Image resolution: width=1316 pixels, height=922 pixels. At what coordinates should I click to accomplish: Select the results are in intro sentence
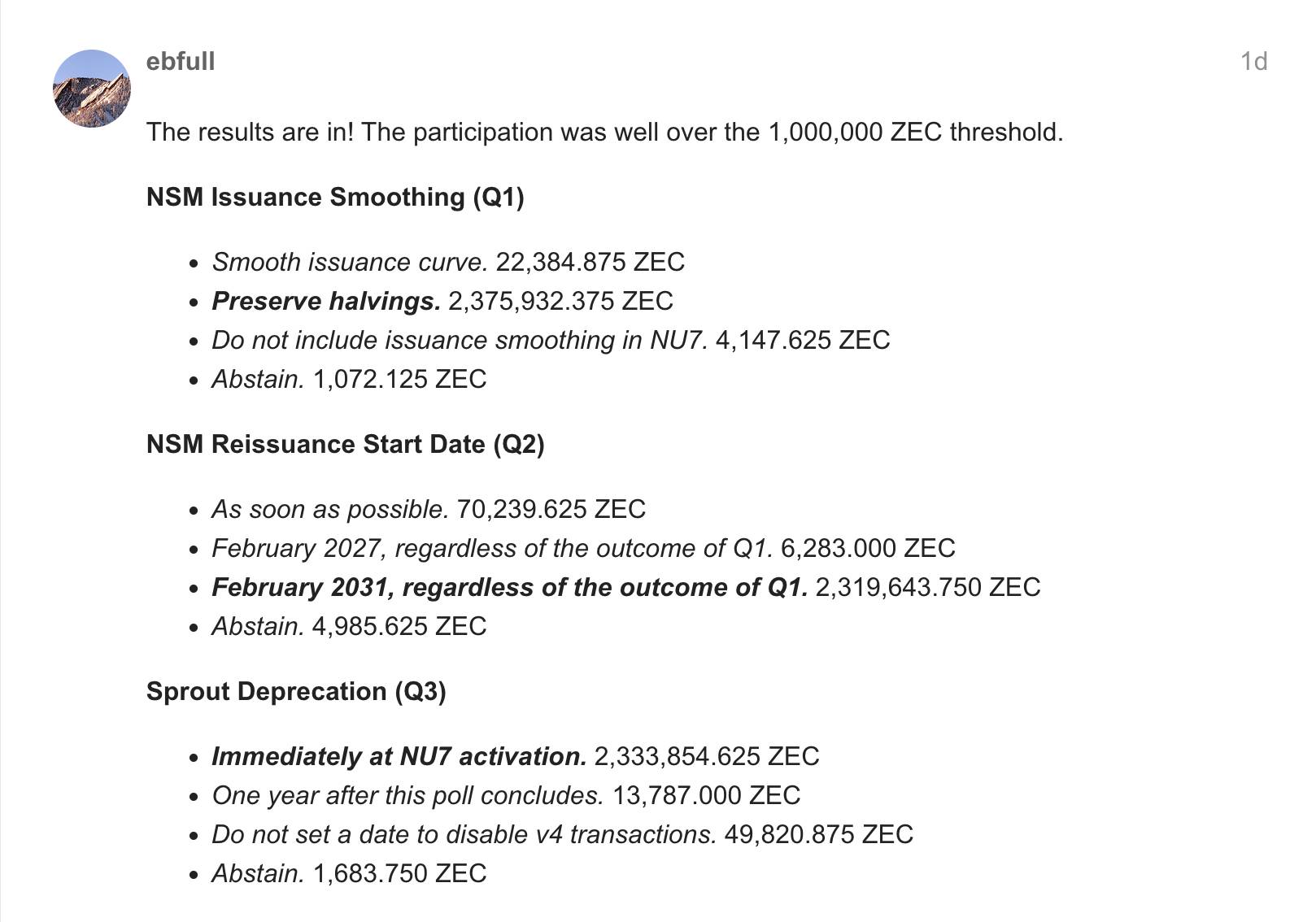click(x=605, y=133)
